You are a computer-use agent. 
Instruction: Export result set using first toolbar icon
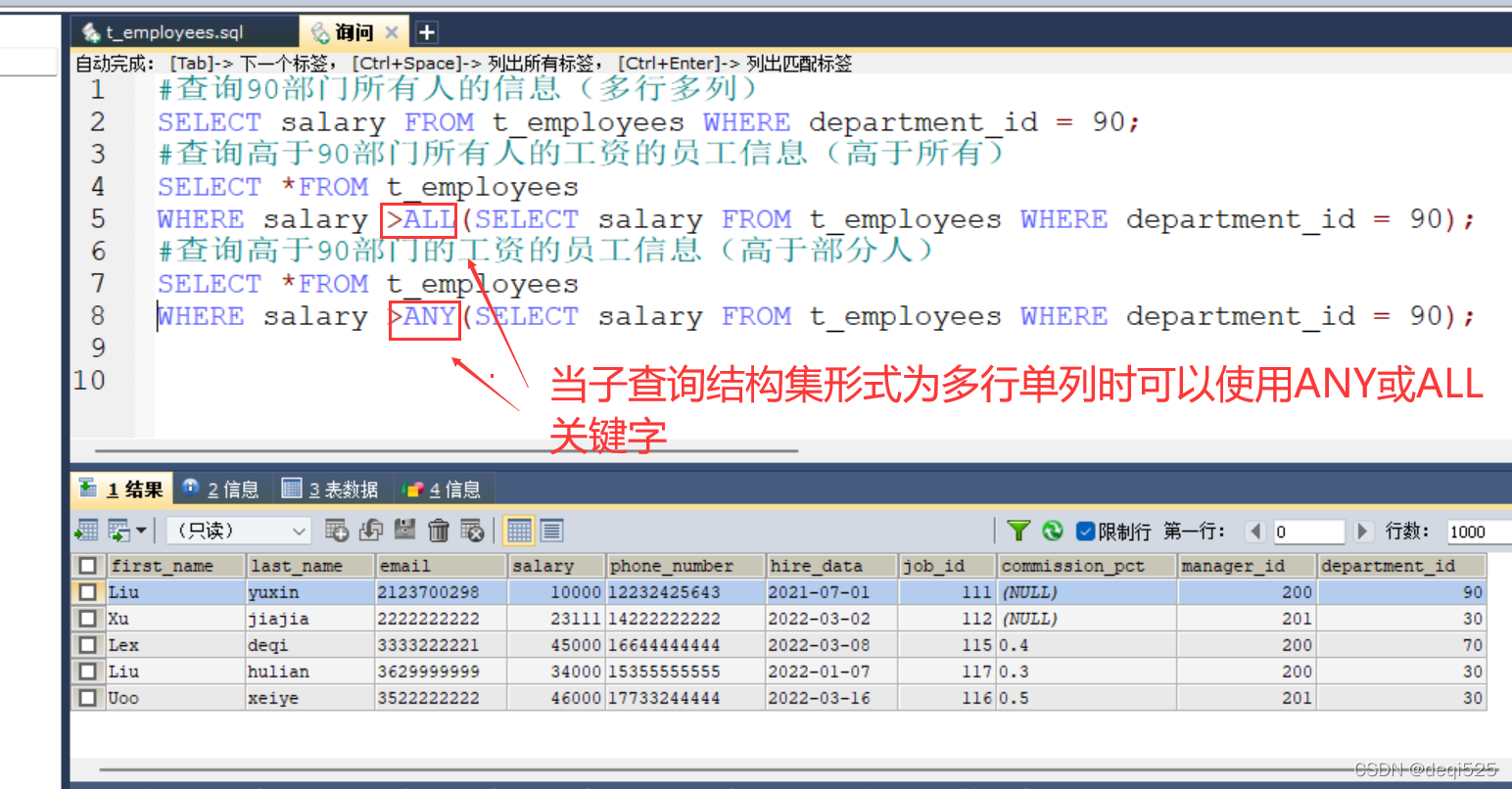[x=86, y=531]
